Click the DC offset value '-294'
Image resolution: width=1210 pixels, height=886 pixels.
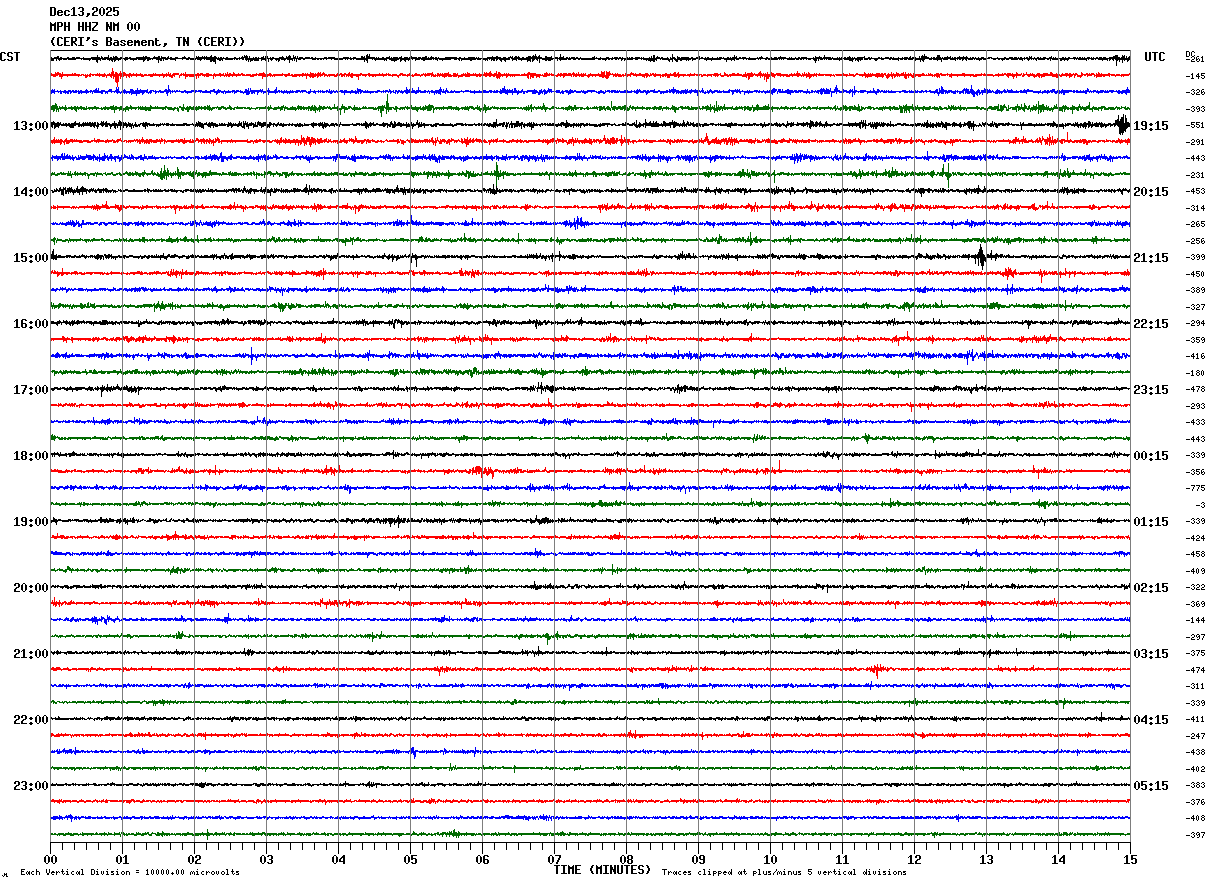click(1195, 324)
